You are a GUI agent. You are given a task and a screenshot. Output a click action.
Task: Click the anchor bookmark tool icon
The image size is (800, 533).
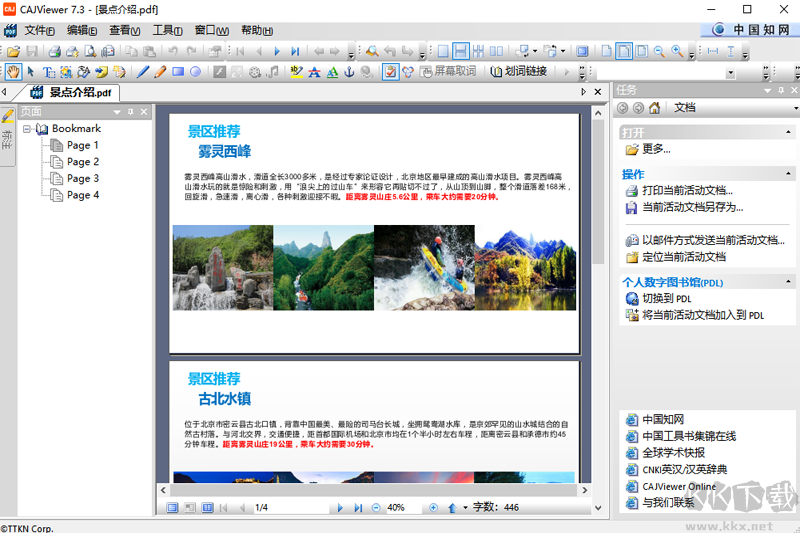[349, 71]
